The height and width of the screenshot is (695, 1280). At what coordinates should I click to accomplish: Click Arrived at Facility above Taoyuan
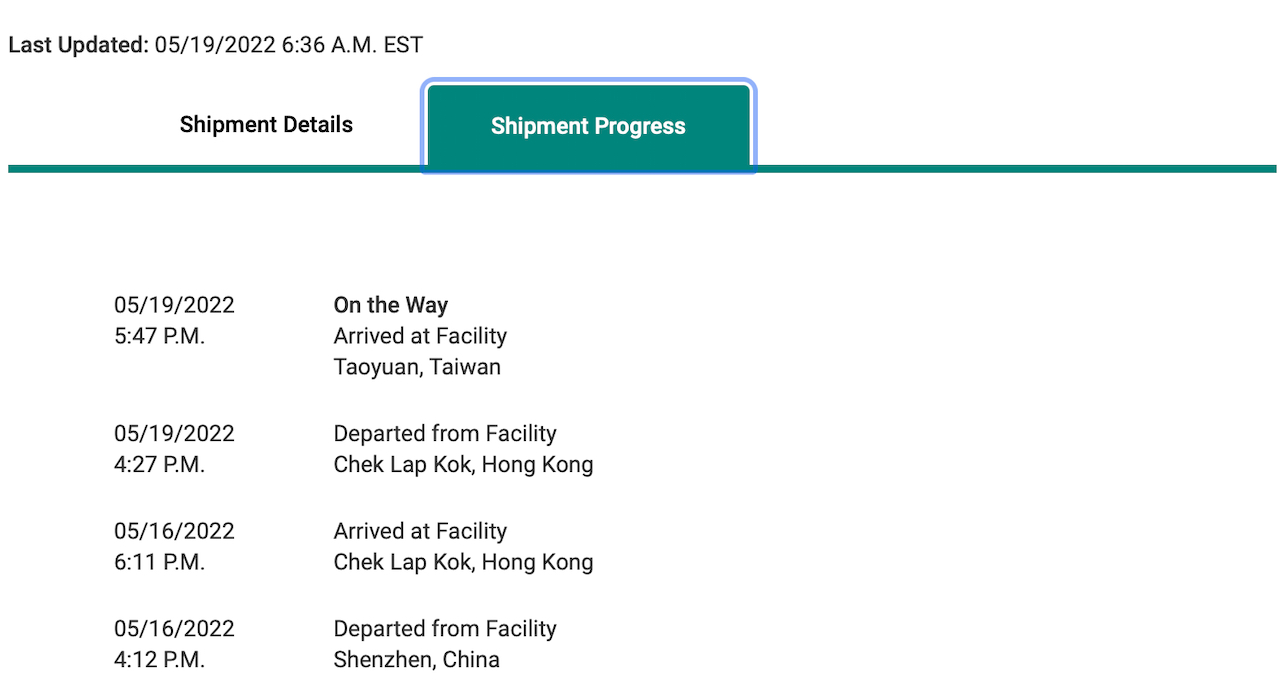coord(420,336)
